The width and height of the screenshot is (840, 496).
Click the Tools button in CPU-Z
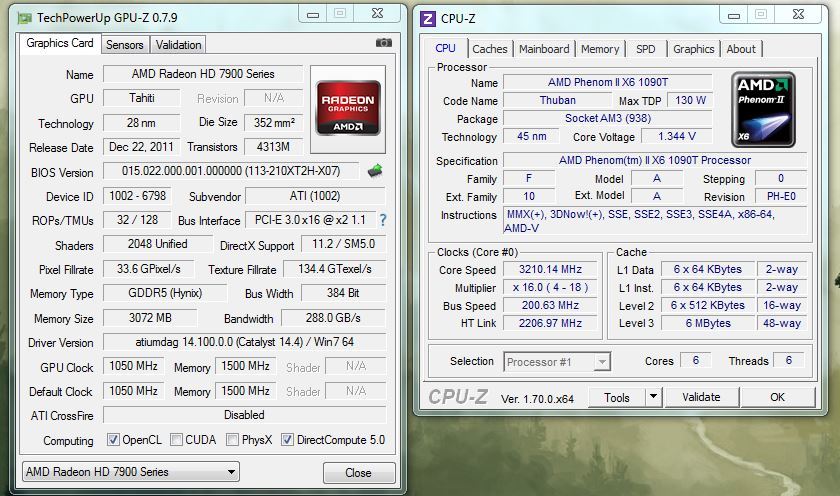click(617, 397)
